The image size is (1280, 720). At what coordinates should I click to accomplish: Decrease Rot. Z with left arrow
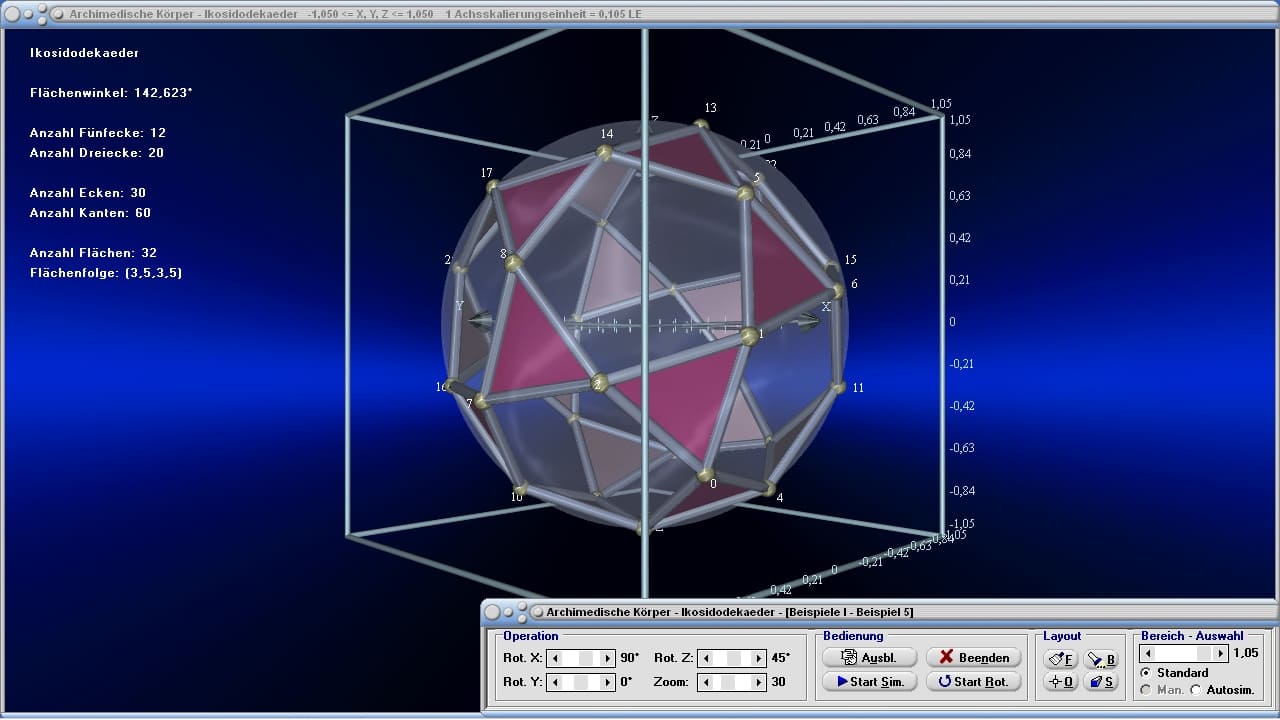(705, 658)
